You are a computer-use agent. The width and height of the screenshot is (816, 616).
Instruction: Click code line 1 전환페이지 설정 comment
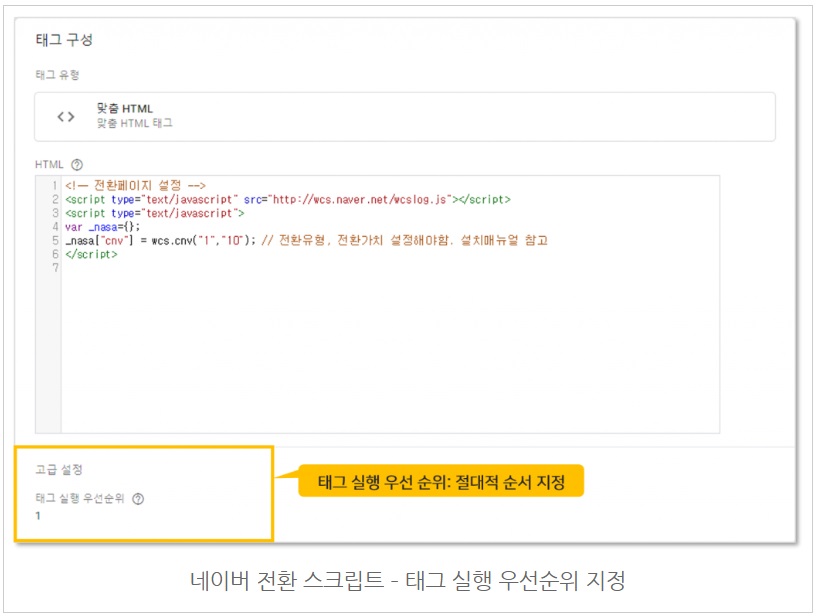tap(135, 186)
